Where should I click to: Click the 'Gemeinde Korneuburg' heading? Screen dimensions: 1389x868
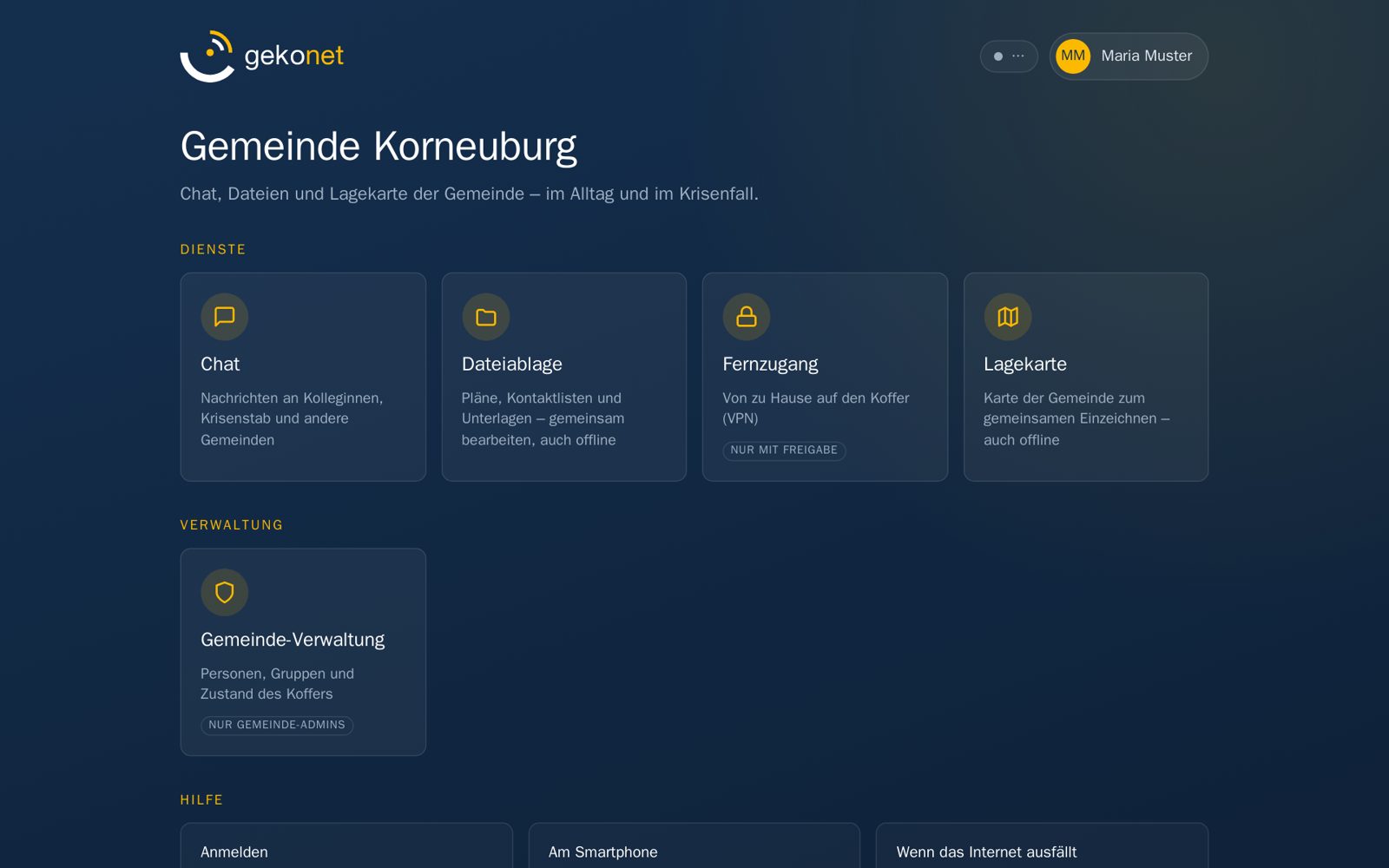[x=379, y=147]
